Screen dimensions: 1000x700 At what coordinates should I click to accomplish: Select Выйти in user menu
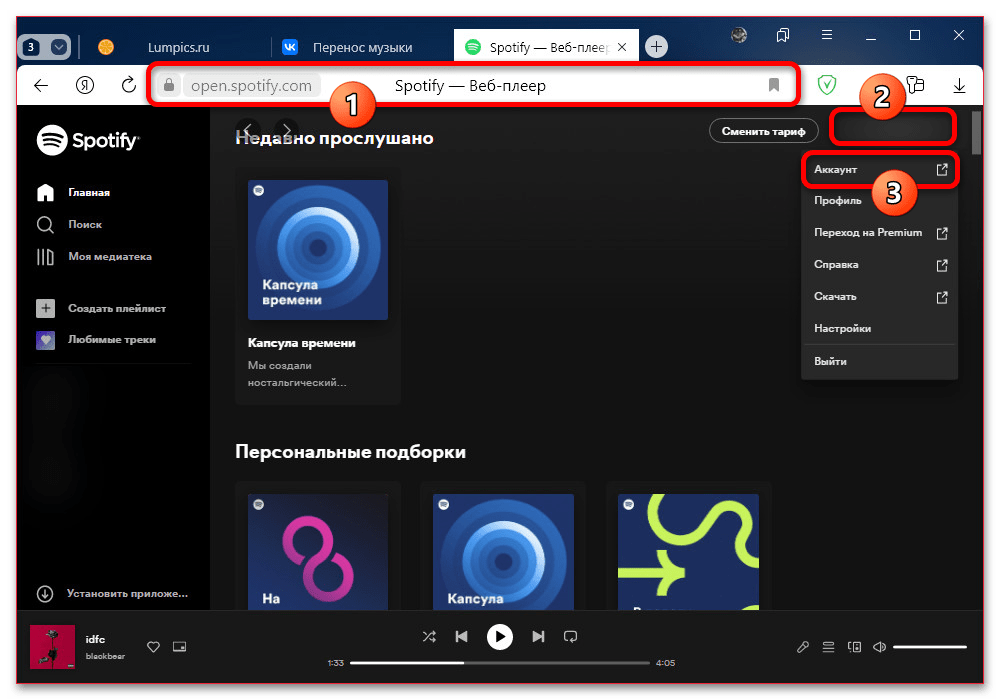[x=880, y=361]
